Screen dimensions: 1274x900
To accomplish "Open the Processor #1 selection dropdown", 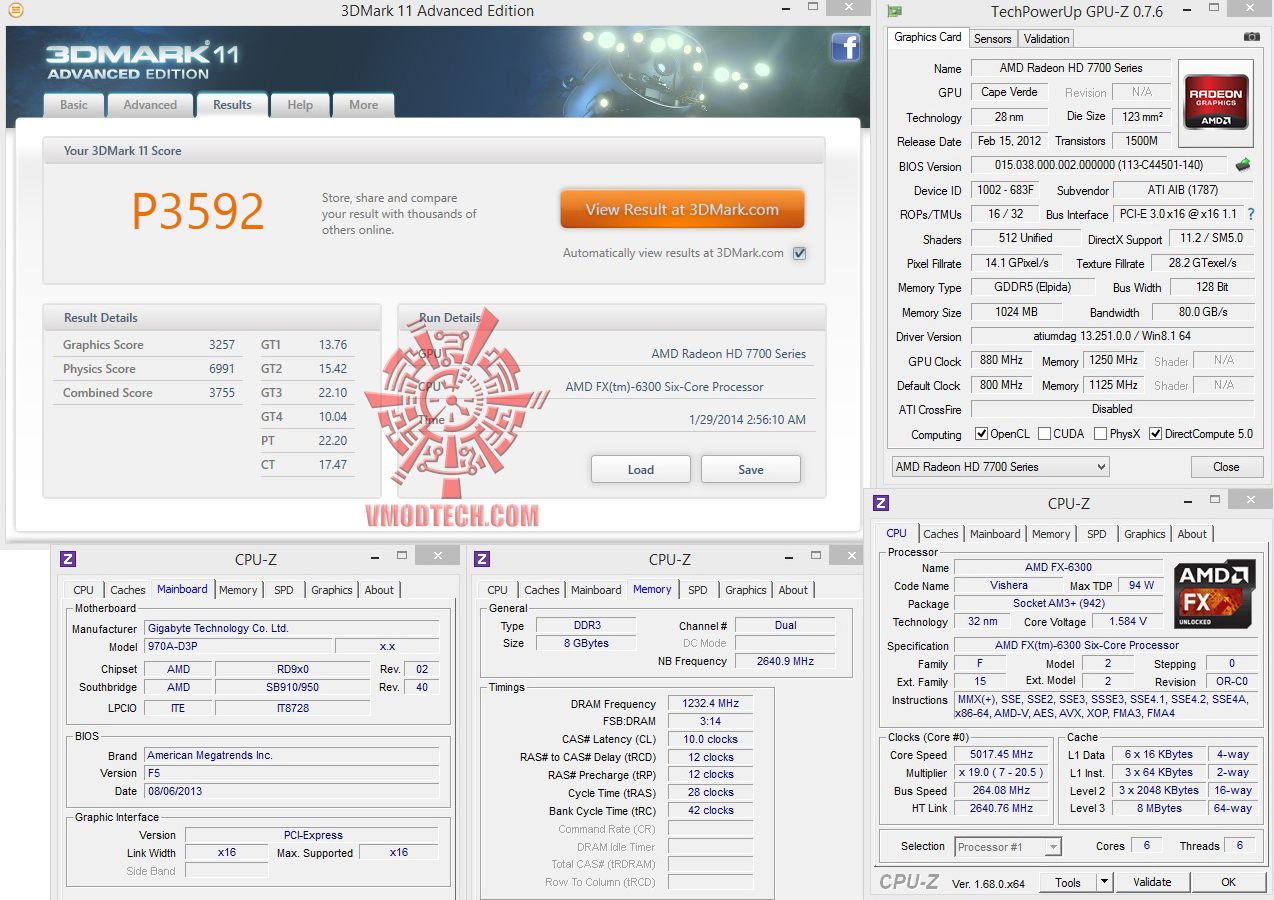I will pos(1008,847).
